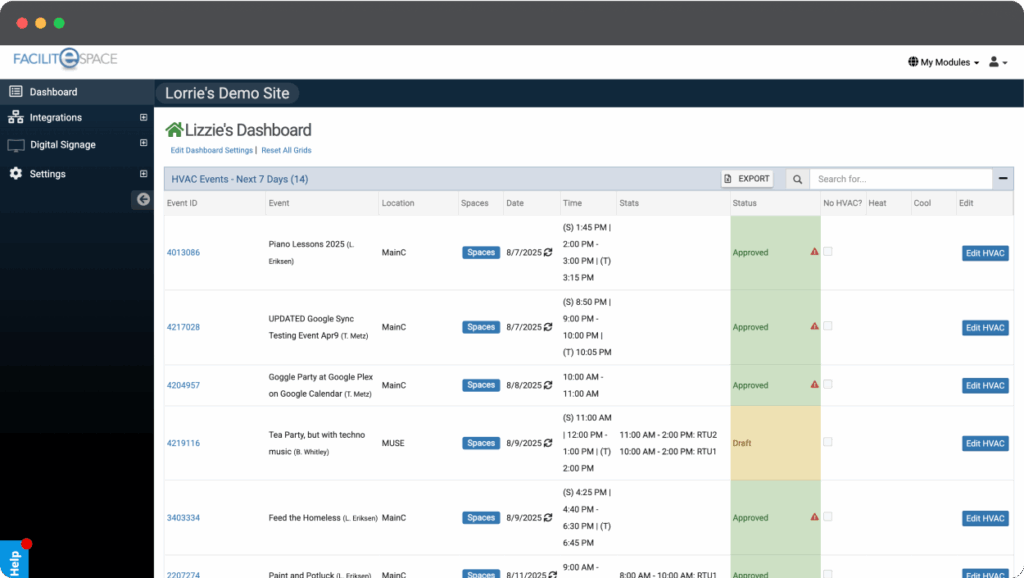Toggle No HVAC checkbox for Tea Party event
1024x578 pixels.
coord(827,442)
